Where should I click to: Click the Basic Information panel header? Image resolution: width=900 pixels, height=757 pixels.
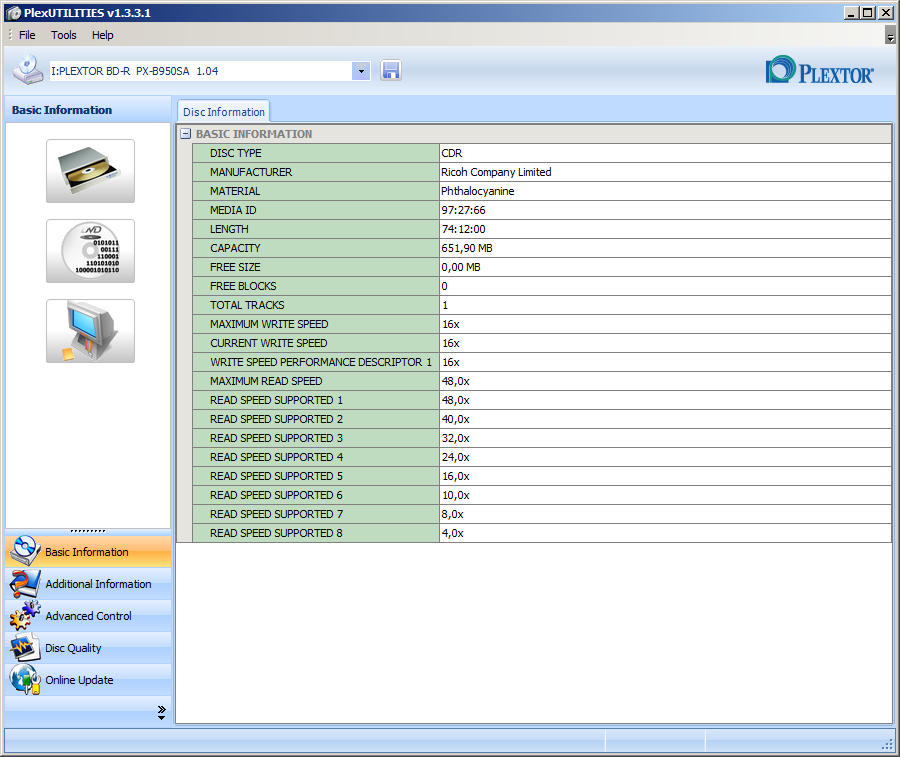pos(88,110)
